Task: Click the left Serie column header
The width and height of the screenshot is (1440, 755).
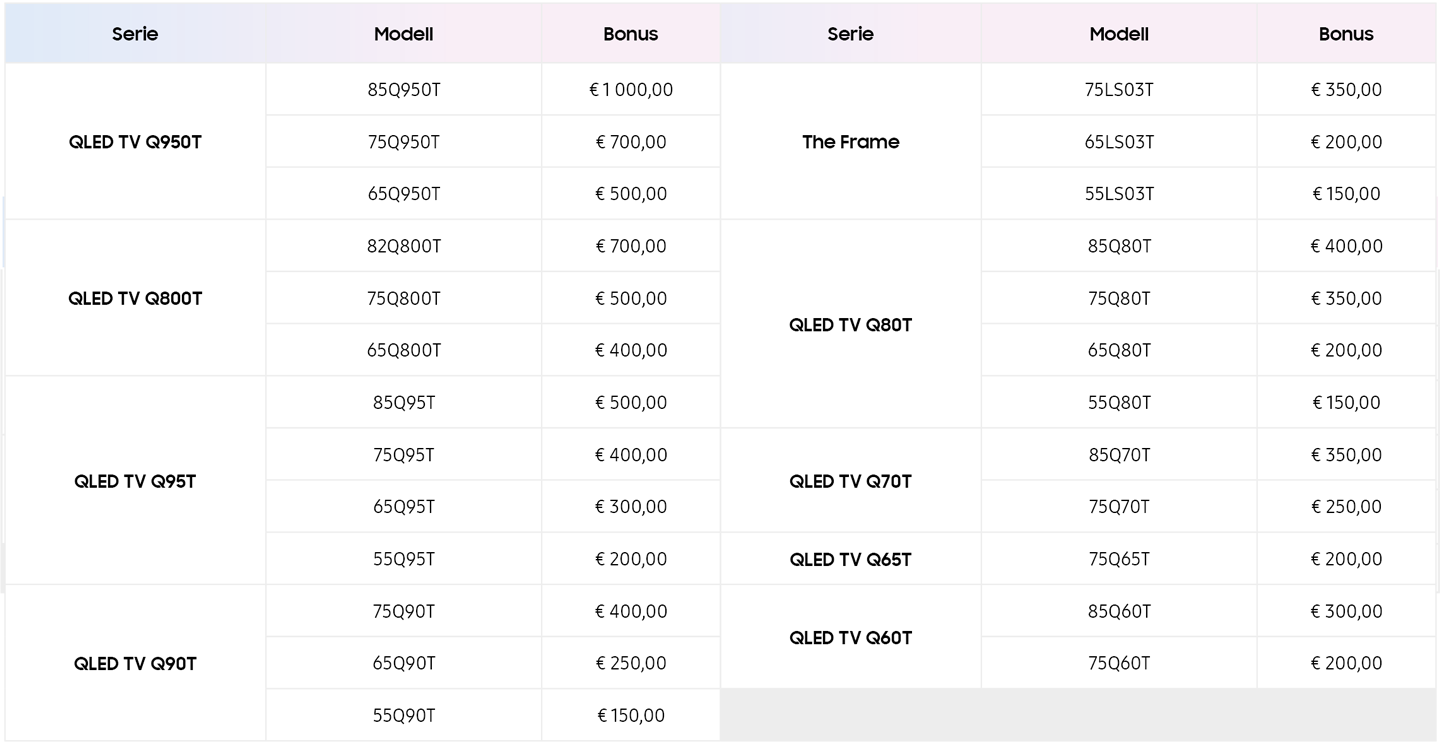Action: [135, 34]
